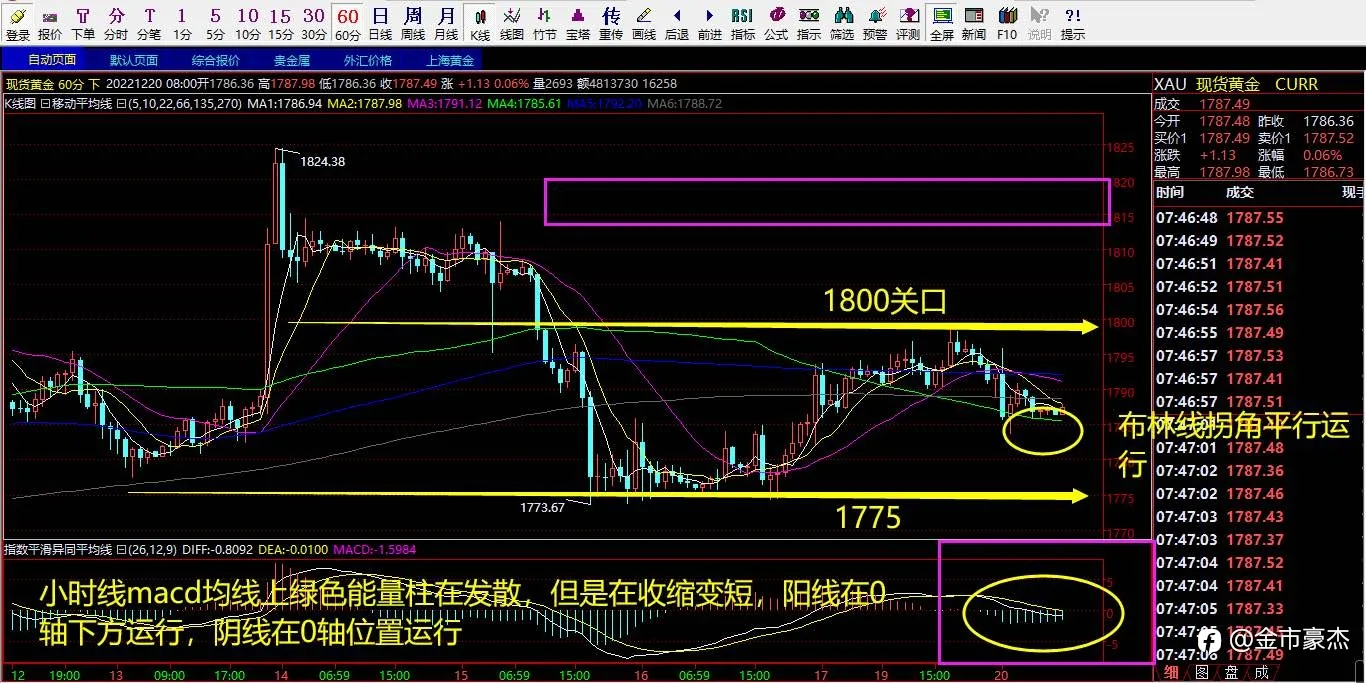Screen dimensions: 1366x683
Task: Open the 指示 signal indicator icon
Action: [x=809, y=23]
